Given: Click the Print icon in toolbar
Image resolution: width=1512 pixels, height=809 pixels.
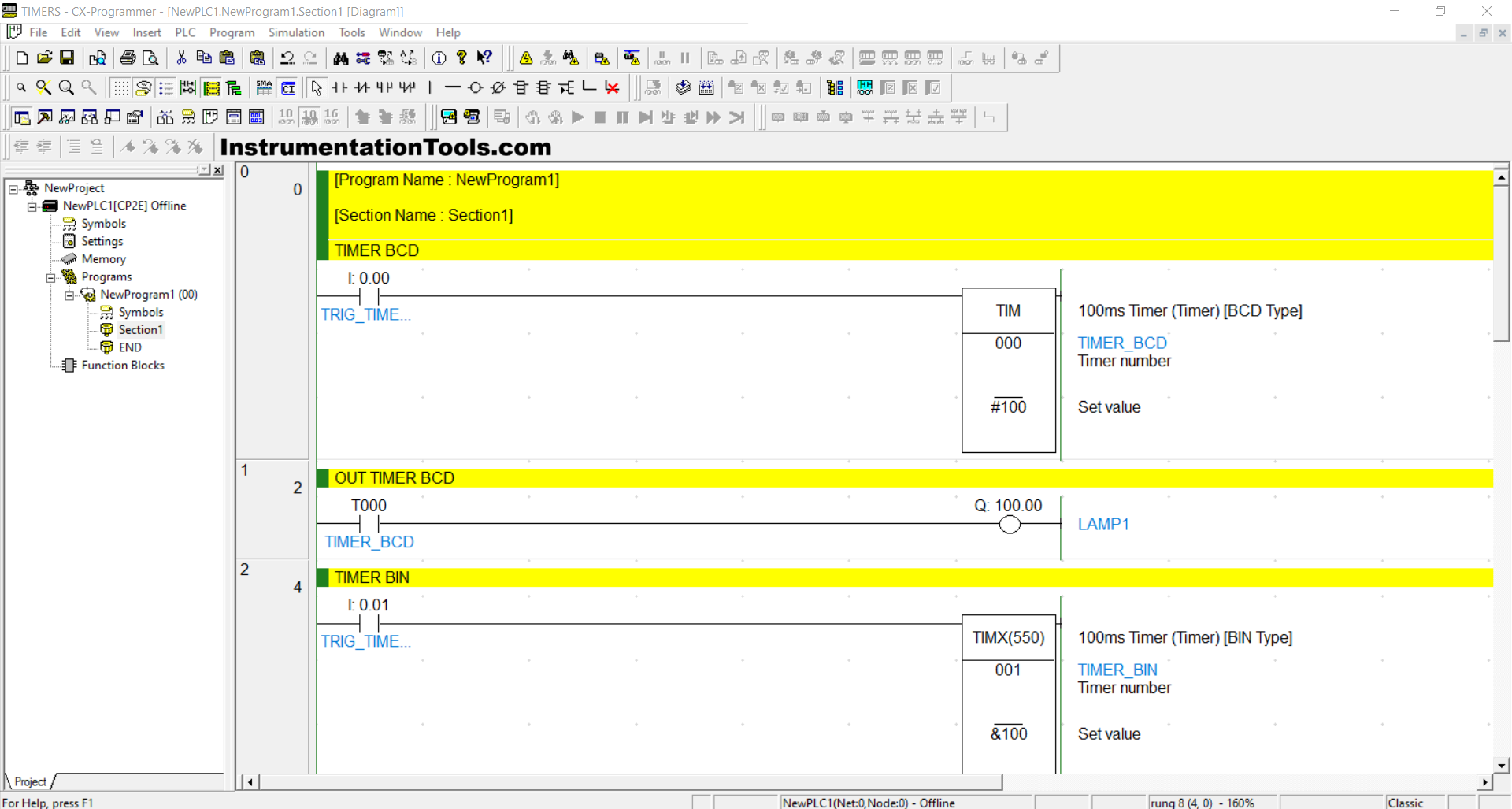Looking at the screenshot, I should (x=128, y=58).
